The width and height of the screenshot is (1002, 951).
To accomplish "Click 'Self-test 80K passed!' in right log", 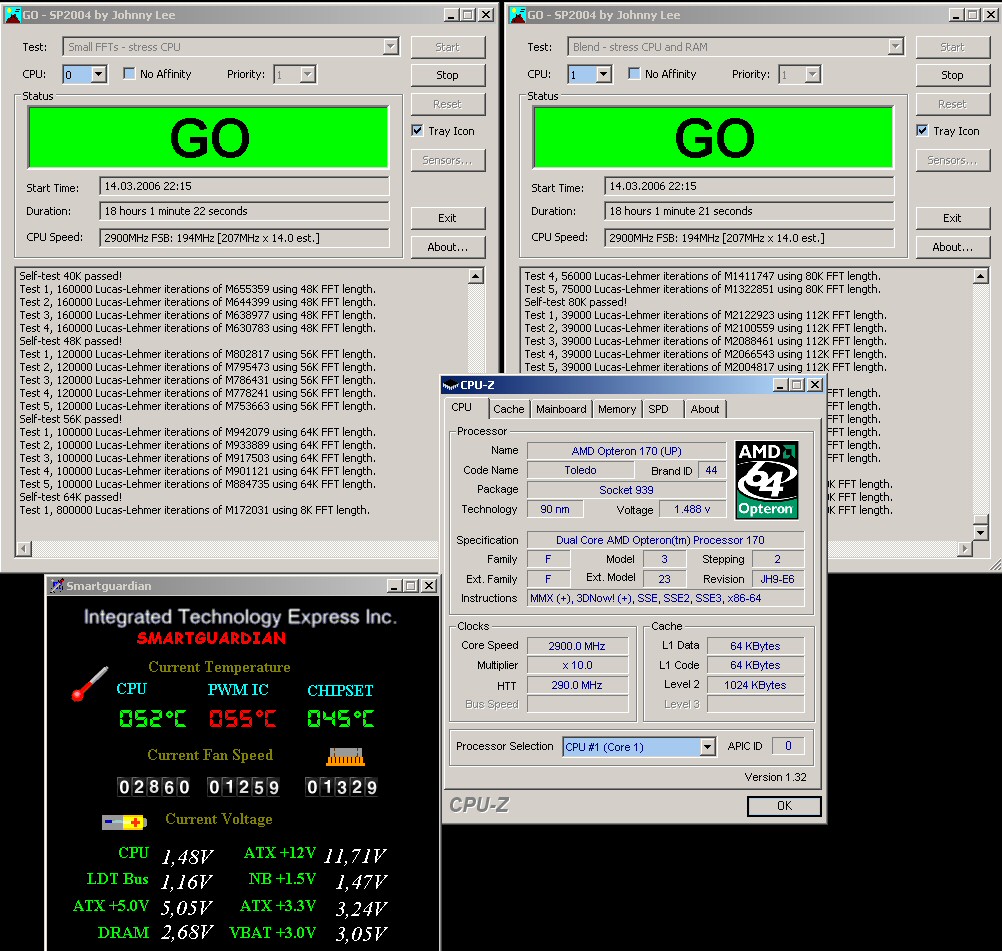I will (575, 302).
